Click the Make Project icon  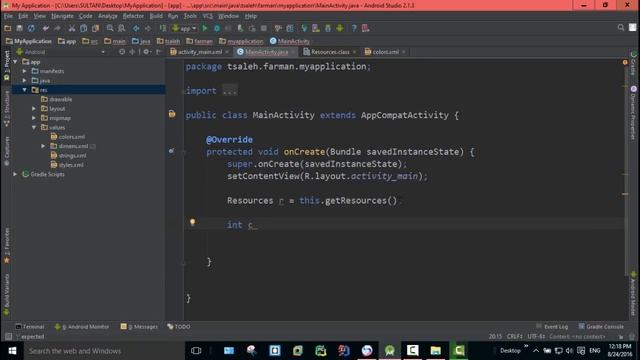pyautogui.click(x=163, y=28)
